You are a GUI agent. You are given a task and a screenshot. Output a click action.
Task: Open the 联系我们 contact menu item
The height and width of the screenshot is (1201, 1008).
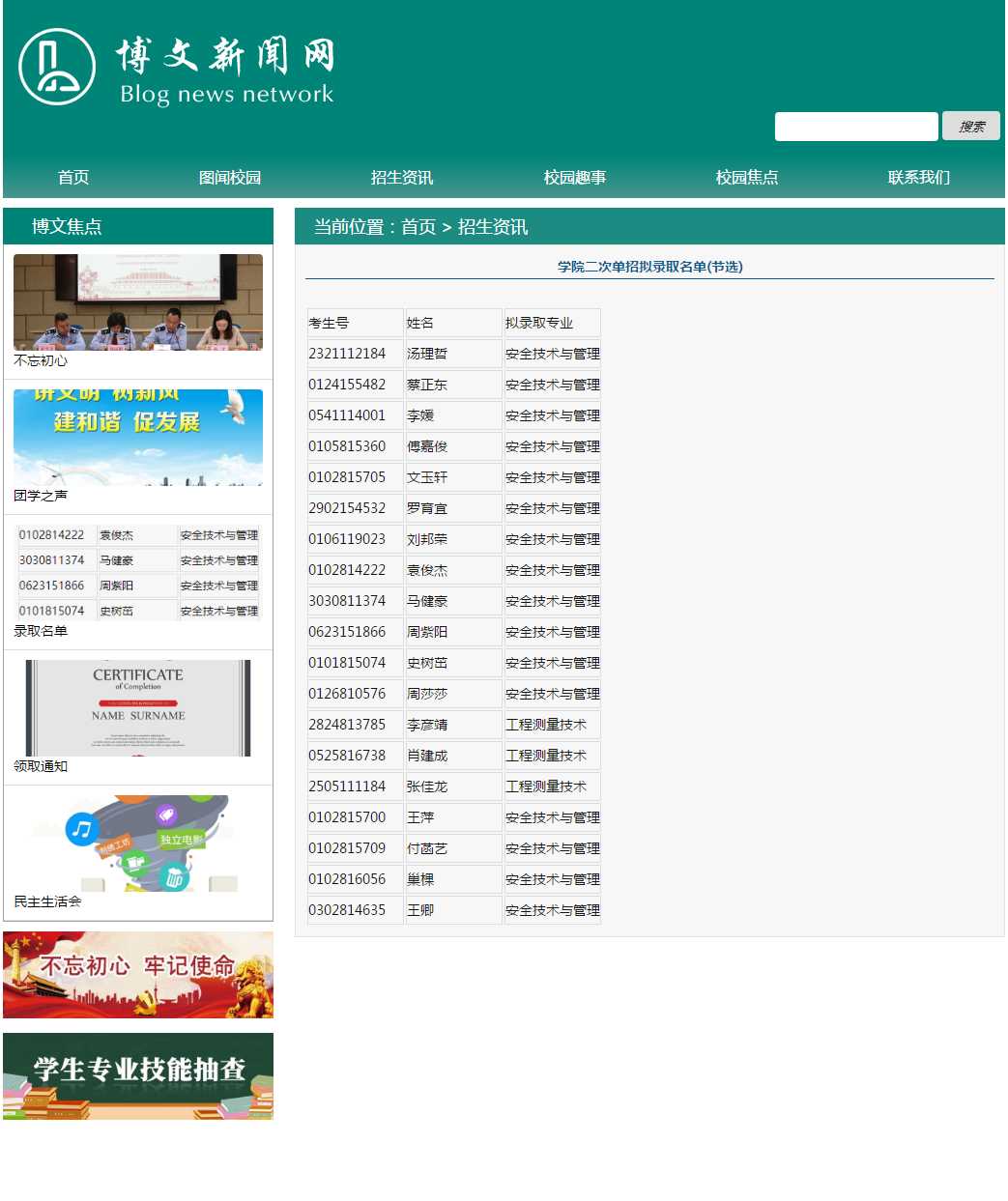tap(919, 178)
